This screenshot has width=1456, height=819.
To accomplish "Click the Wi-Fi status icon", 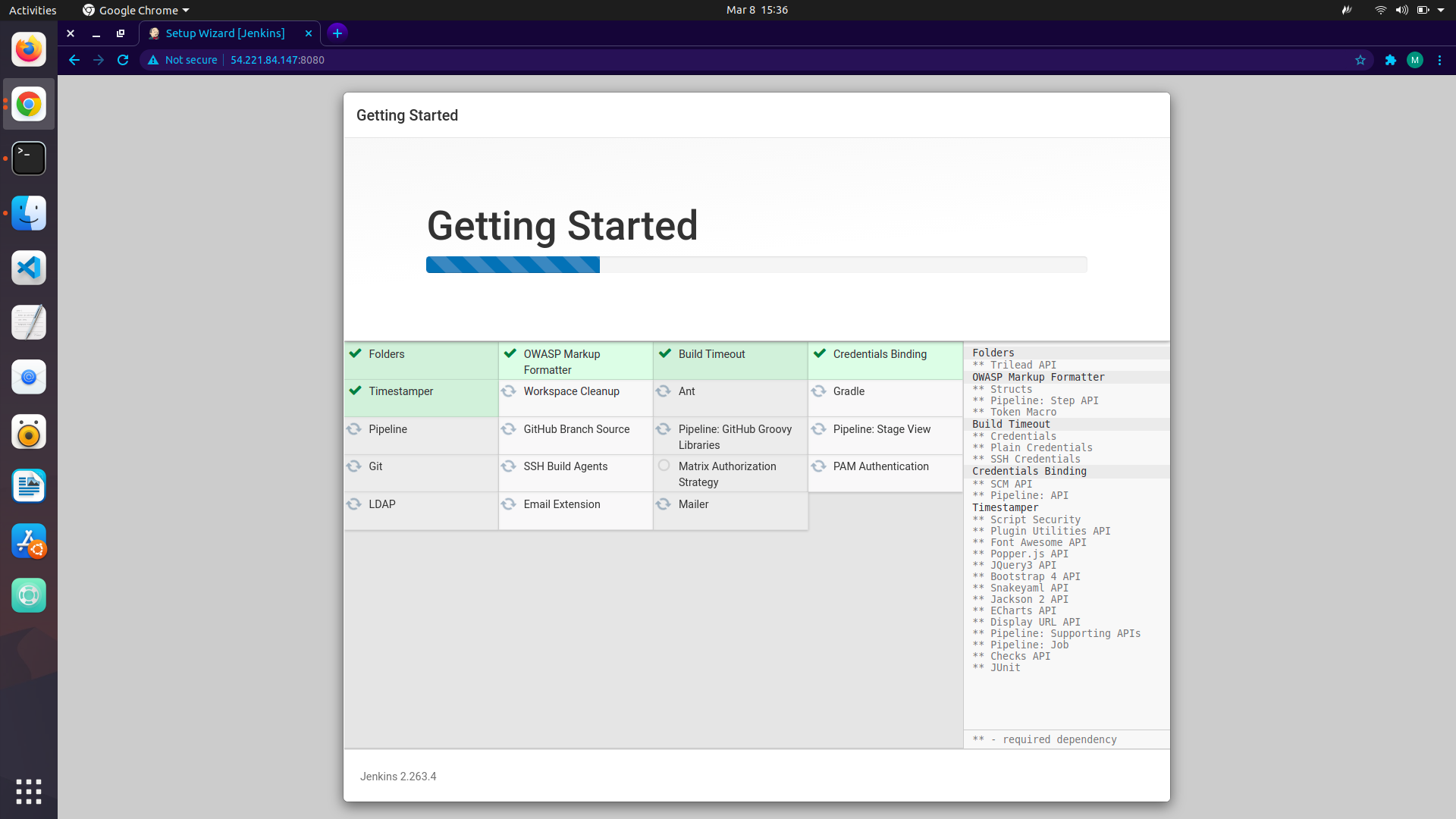I will (1380, 10).
